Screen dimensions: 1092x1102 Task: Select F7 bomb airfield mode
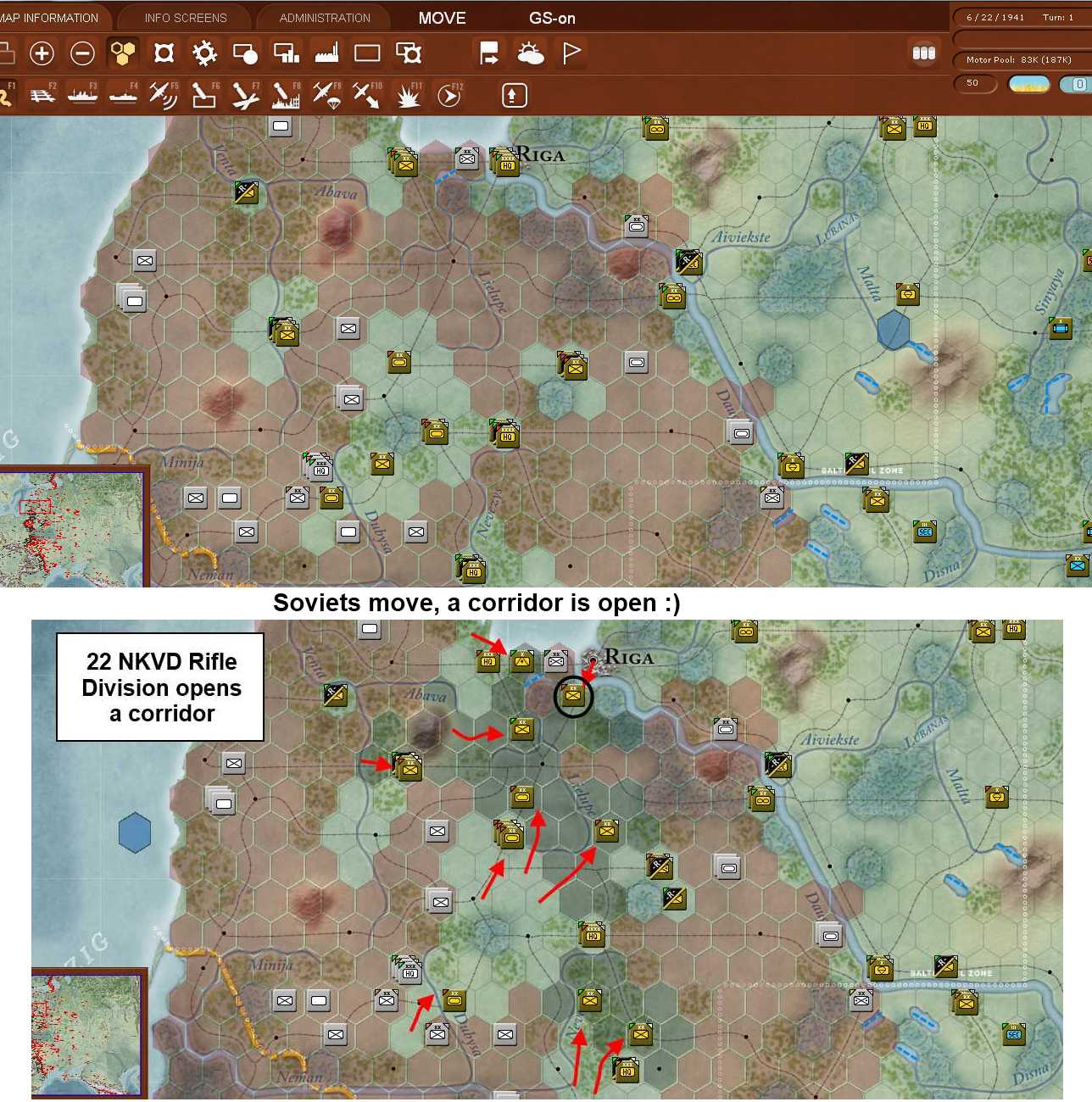click(245, 95)
